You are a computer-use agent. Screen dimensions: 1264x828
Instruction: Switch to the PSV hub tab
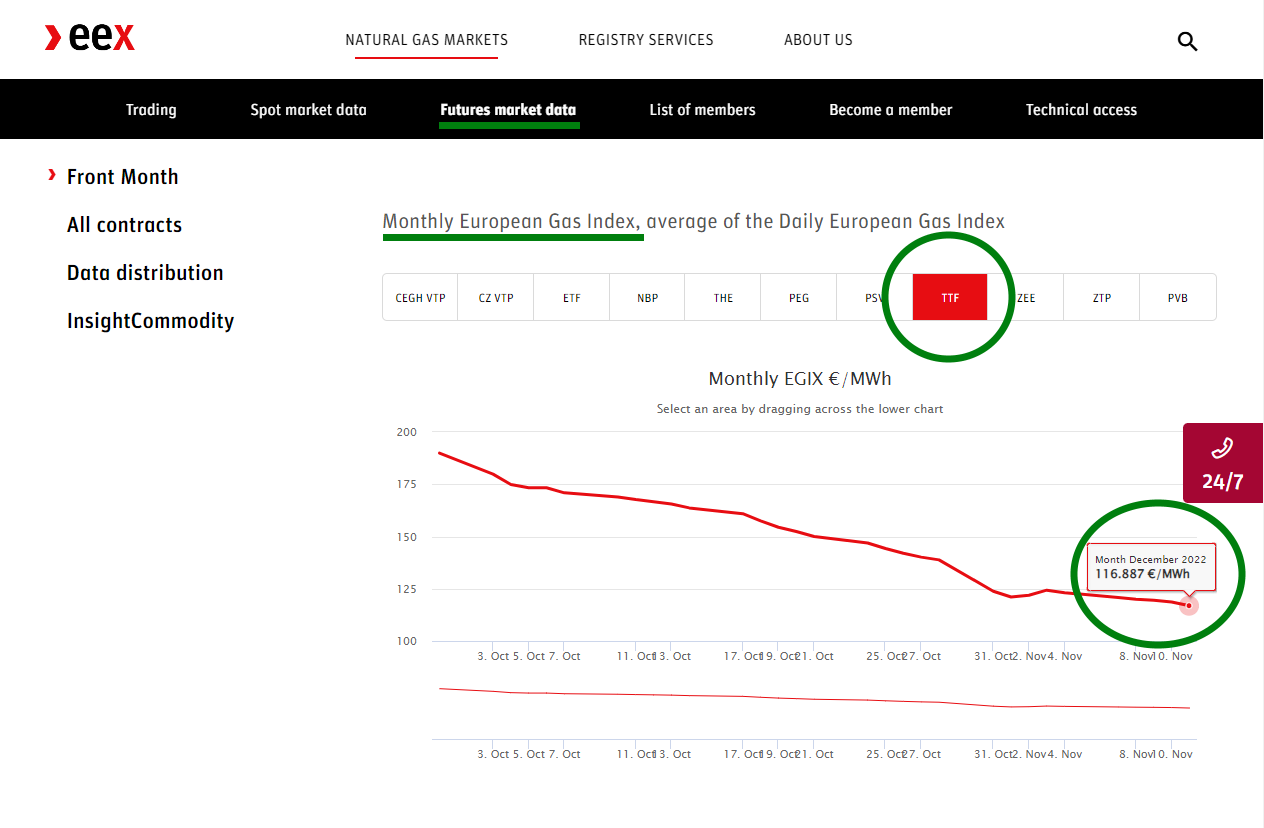point(875,297)
